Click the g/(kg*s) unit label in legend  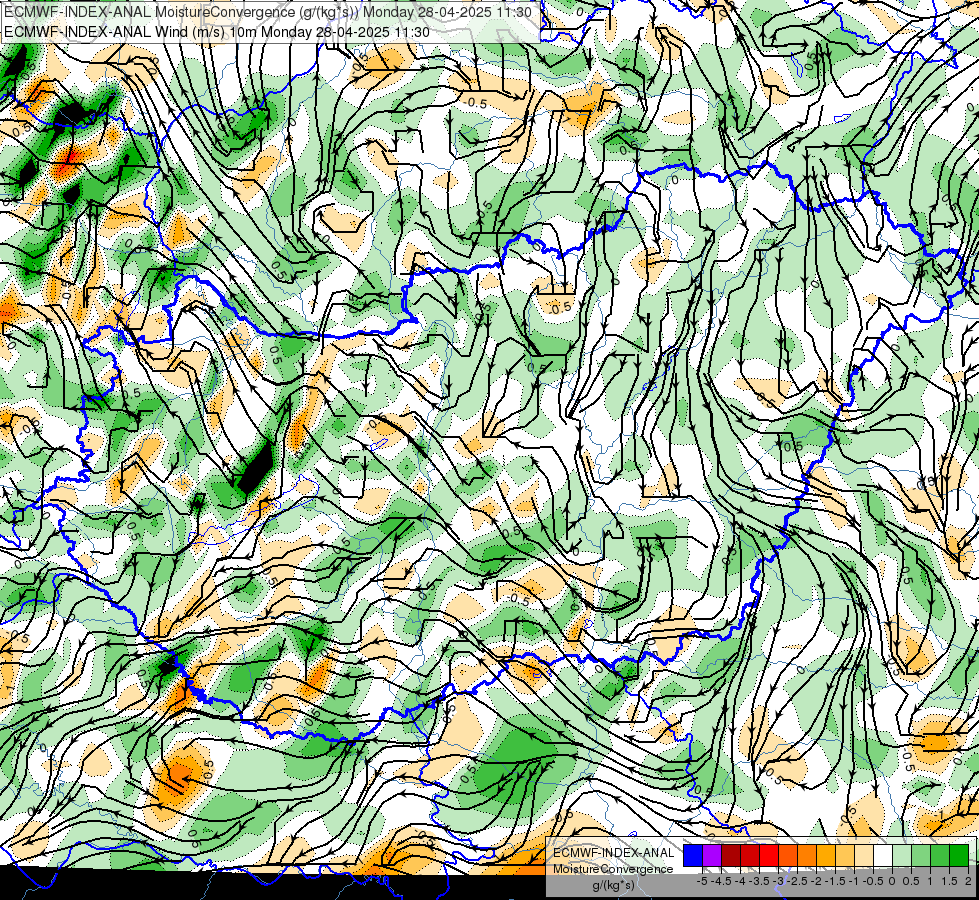pyautogui.click(x=613, y=885)
